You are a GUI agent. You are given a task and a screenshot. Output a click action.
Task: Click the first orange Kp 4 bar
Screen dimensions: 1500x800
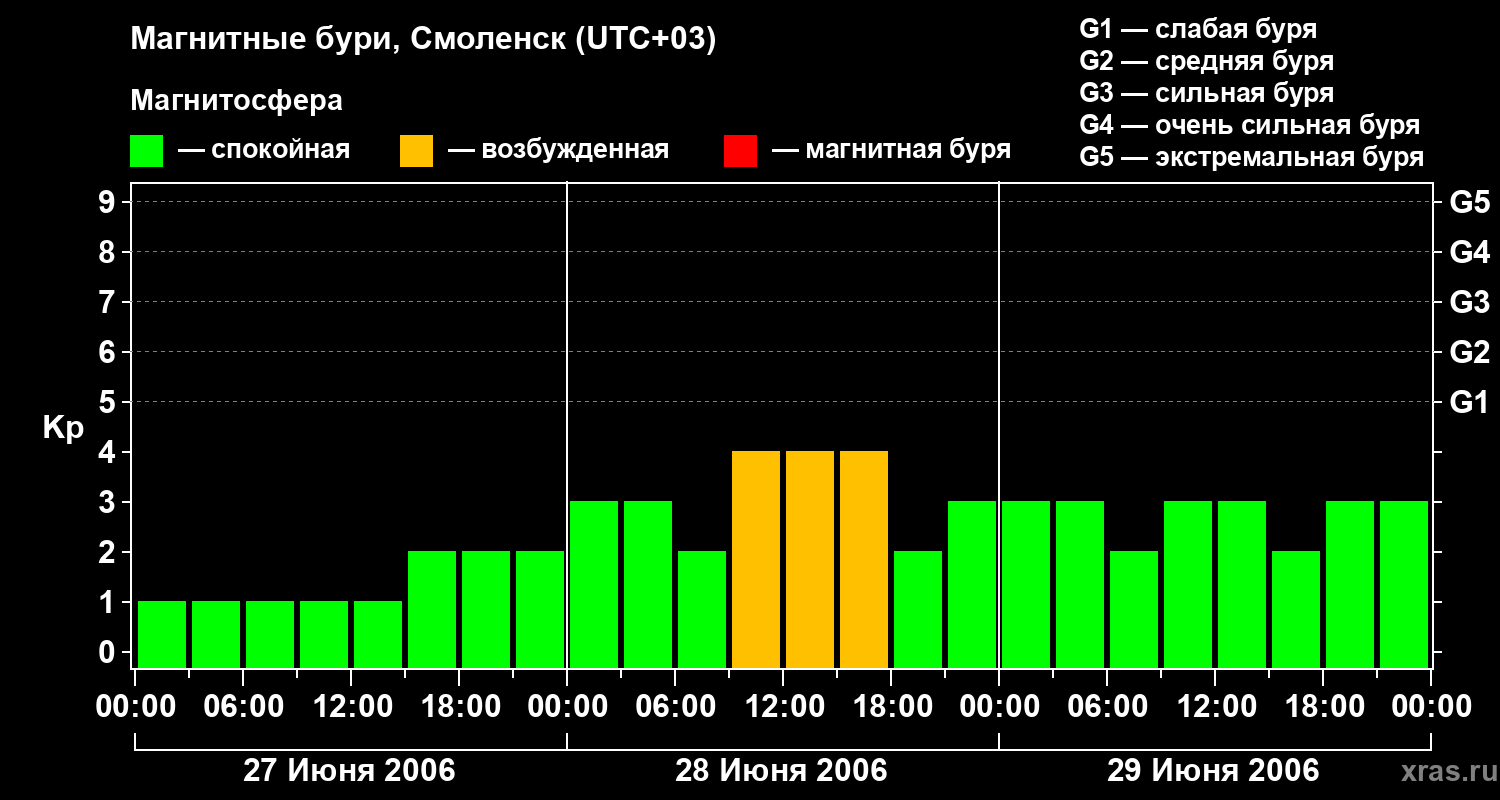(756, 559)
